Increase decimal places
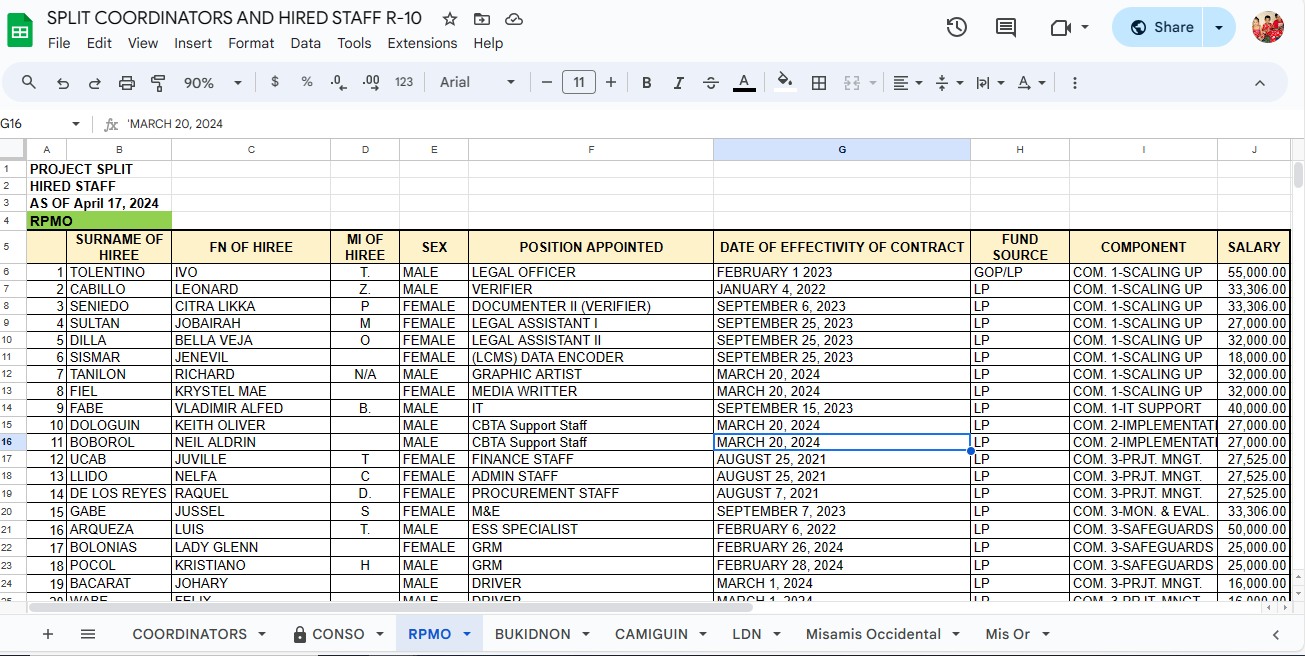The width and height of the screenshot is (1305, 656). (371, 82)
